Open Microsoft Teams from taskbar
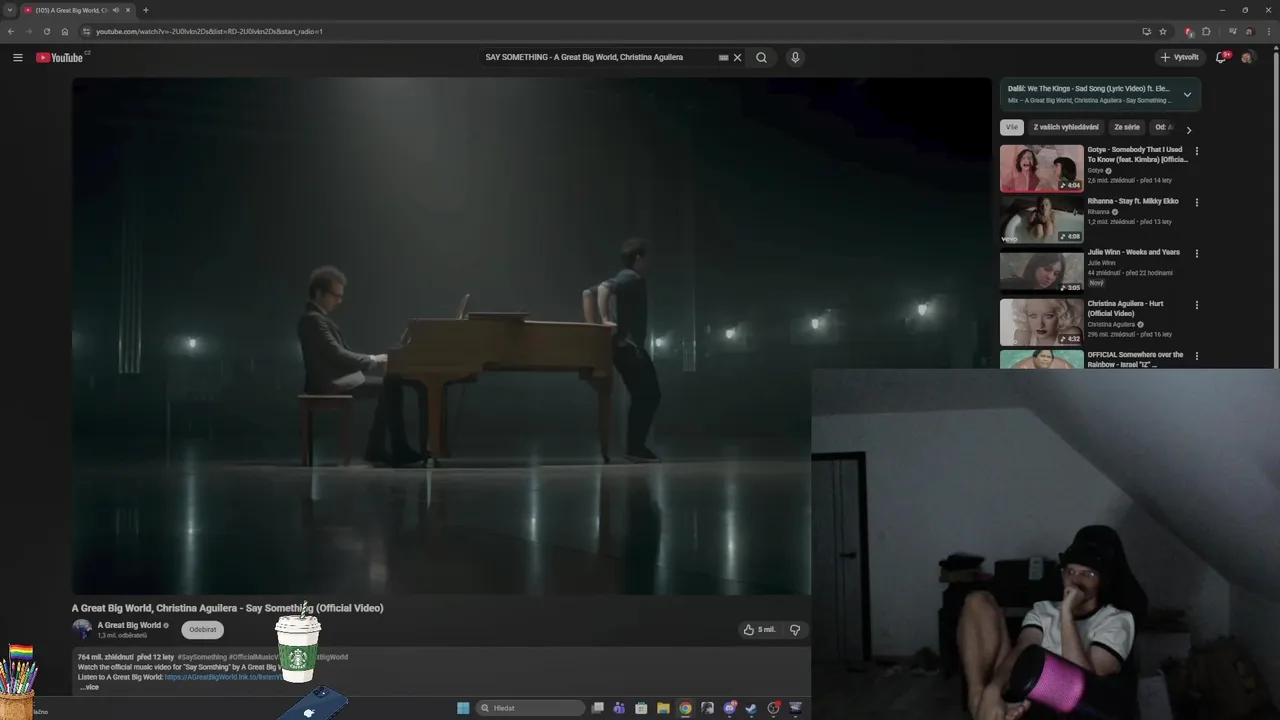1280x720 pixels. tap(619, 708)
